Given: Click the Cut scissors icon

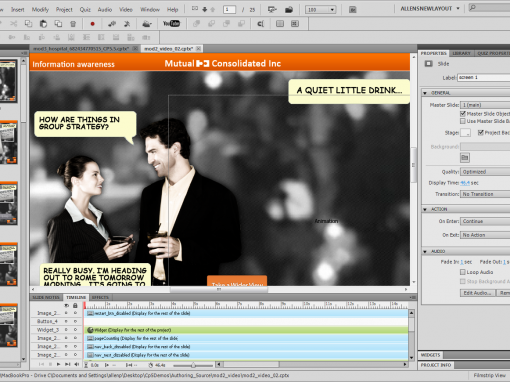Looking at the screenshot, I should tap(14, 24).
